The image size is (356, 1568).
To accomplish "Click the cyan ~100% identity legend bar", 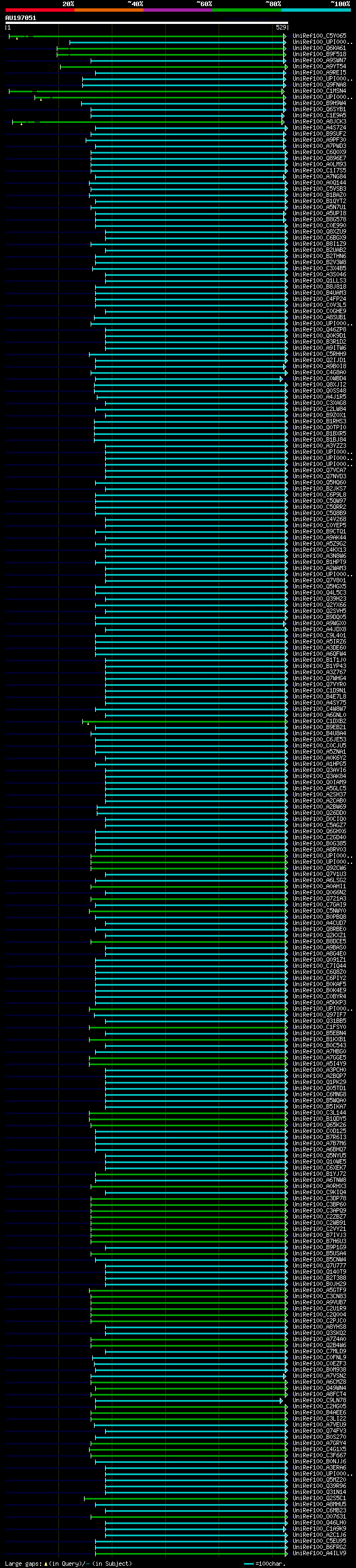I will tap(317, 10).
